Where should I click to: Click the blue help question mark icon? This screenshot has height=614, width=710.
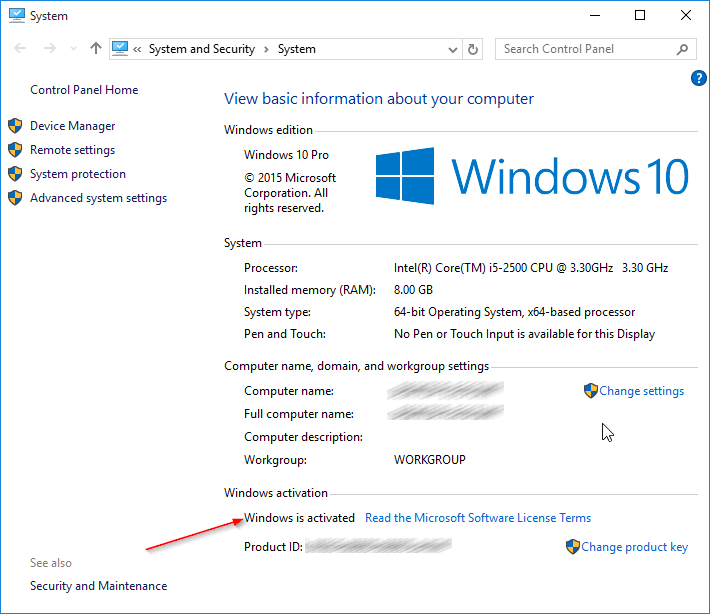click(698, 78)
